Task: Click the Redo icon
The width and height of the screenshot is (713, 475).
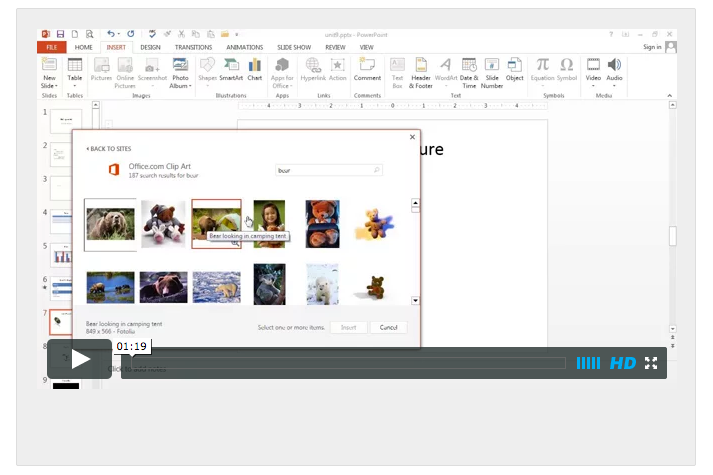Action: click(131, 34)
